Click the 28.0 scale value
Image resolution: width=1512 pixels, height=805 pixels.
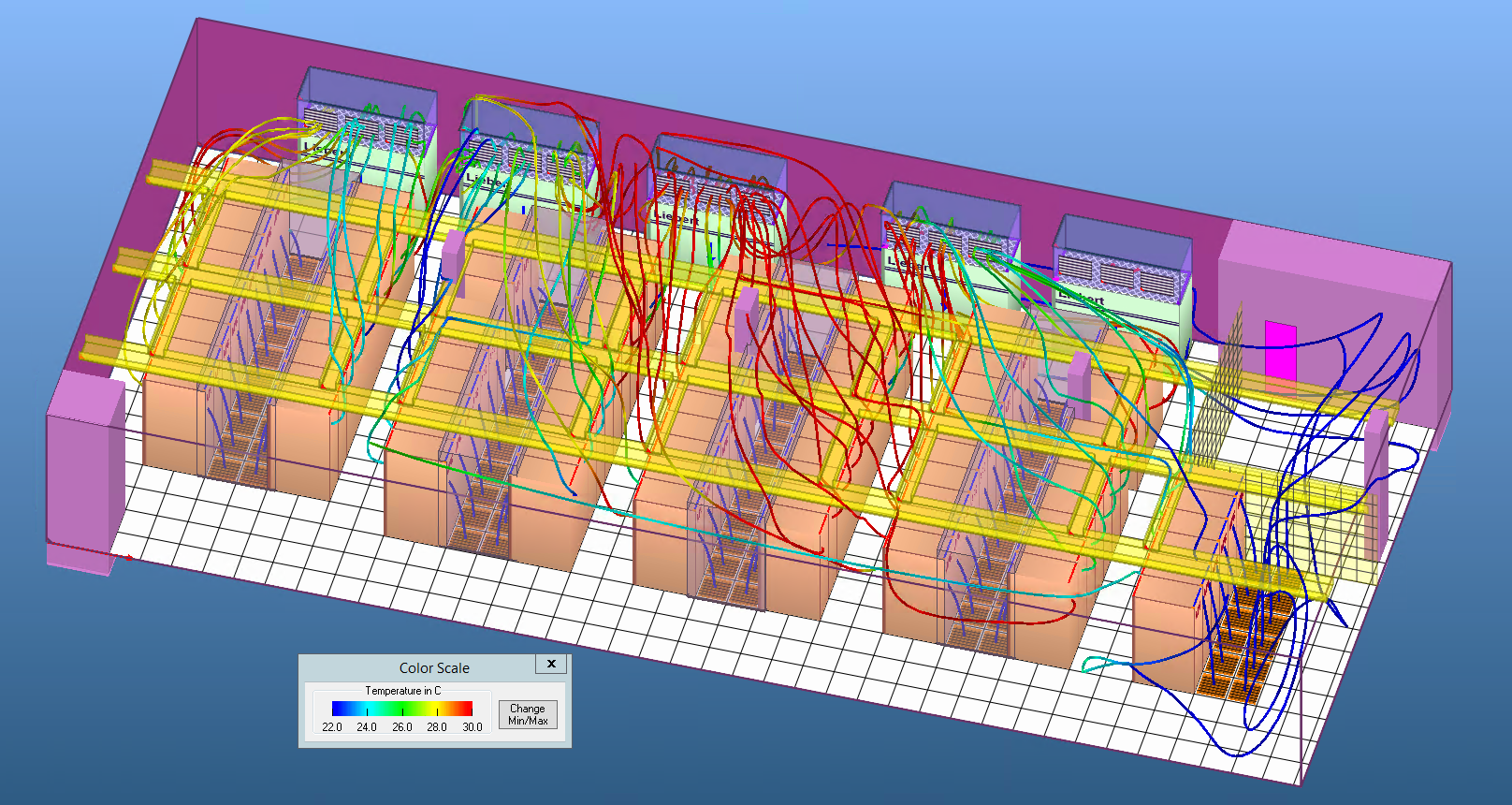click(437, 727)
